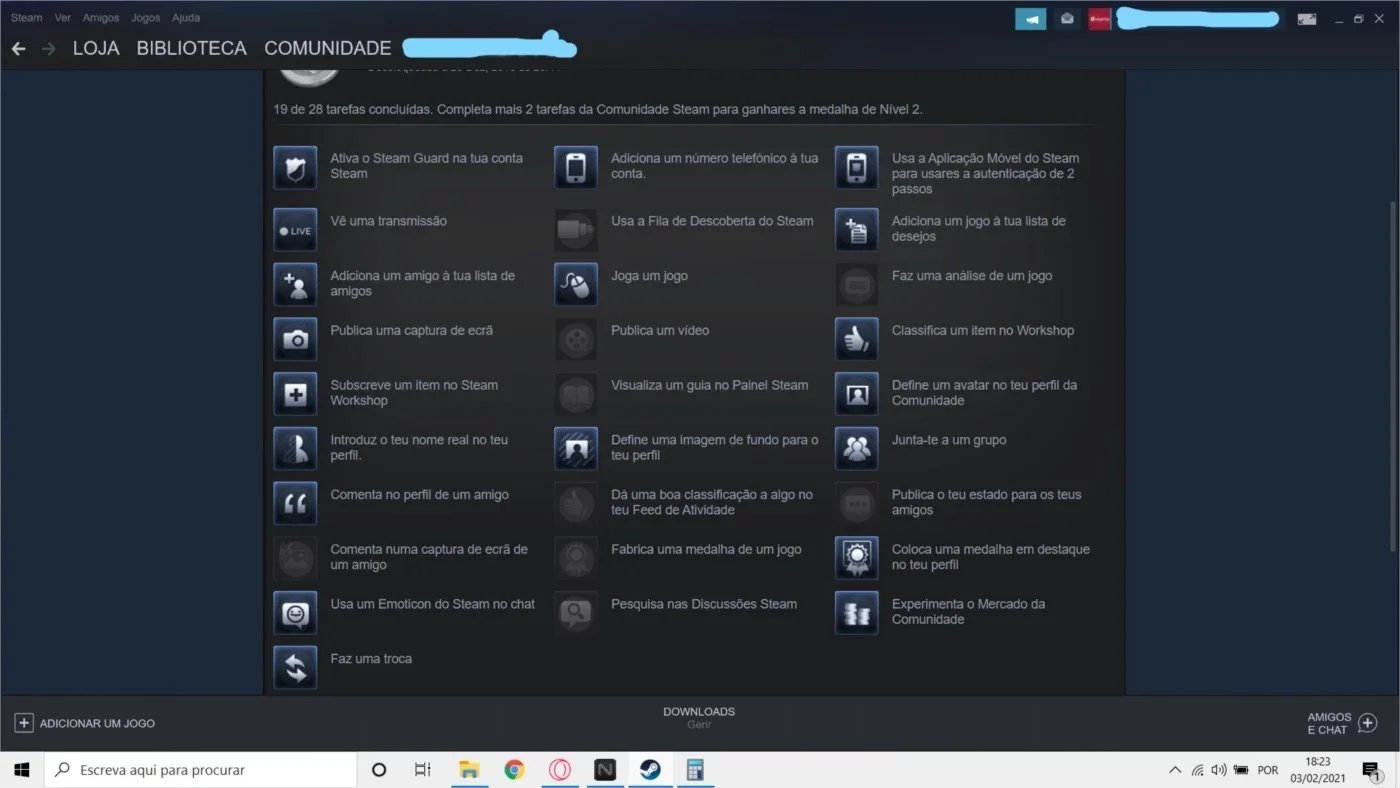Click the page vertical scrollbar
This screenshot has height=788, width=1400.
[x=1393, y=375]
